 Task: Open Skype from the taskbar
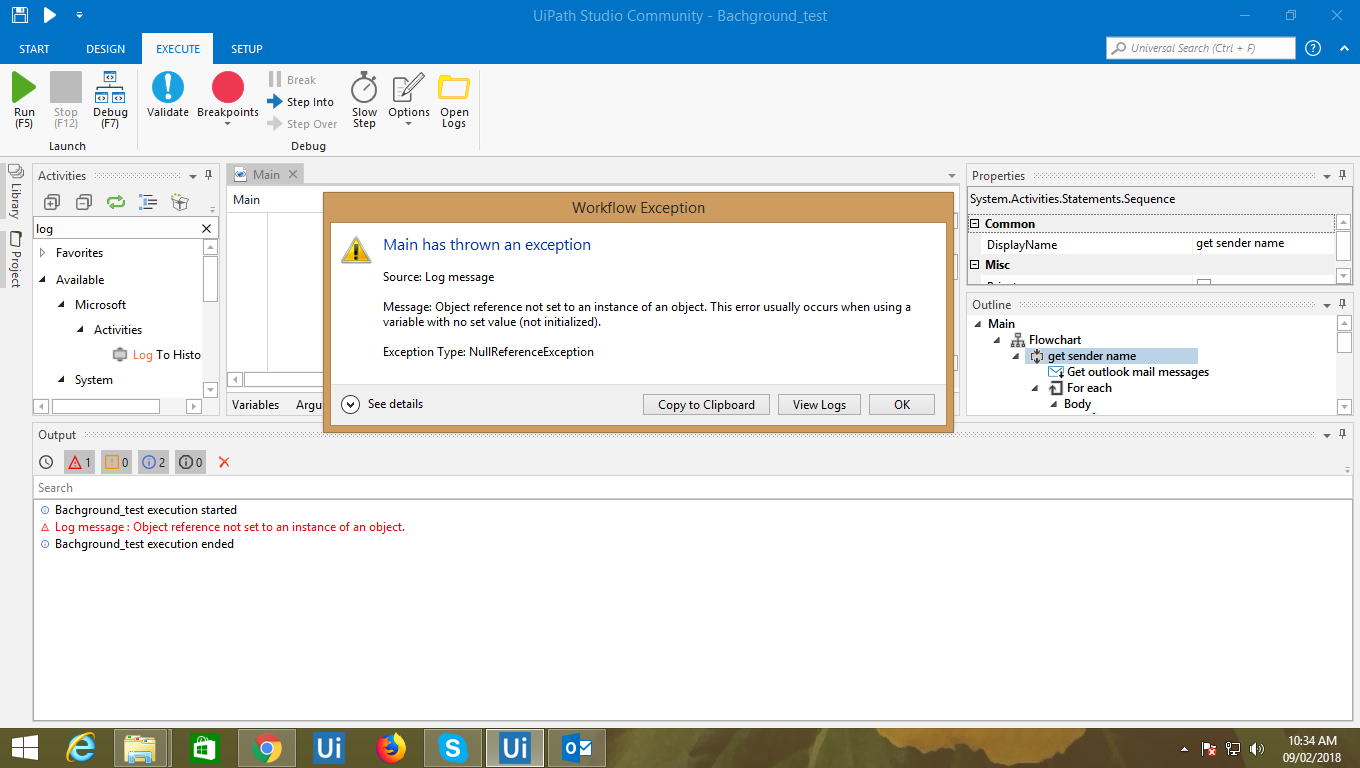click(453, 748)
